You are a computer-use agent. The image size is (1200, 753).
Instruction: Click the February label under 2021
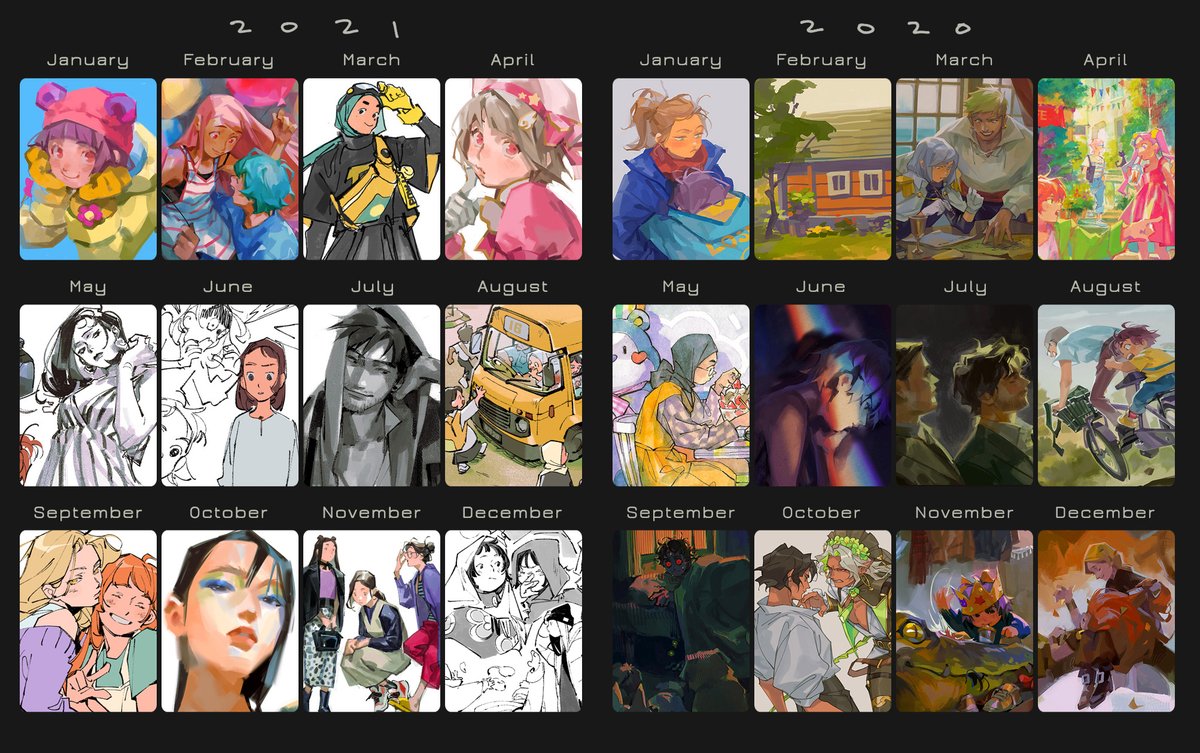(230, 61)
